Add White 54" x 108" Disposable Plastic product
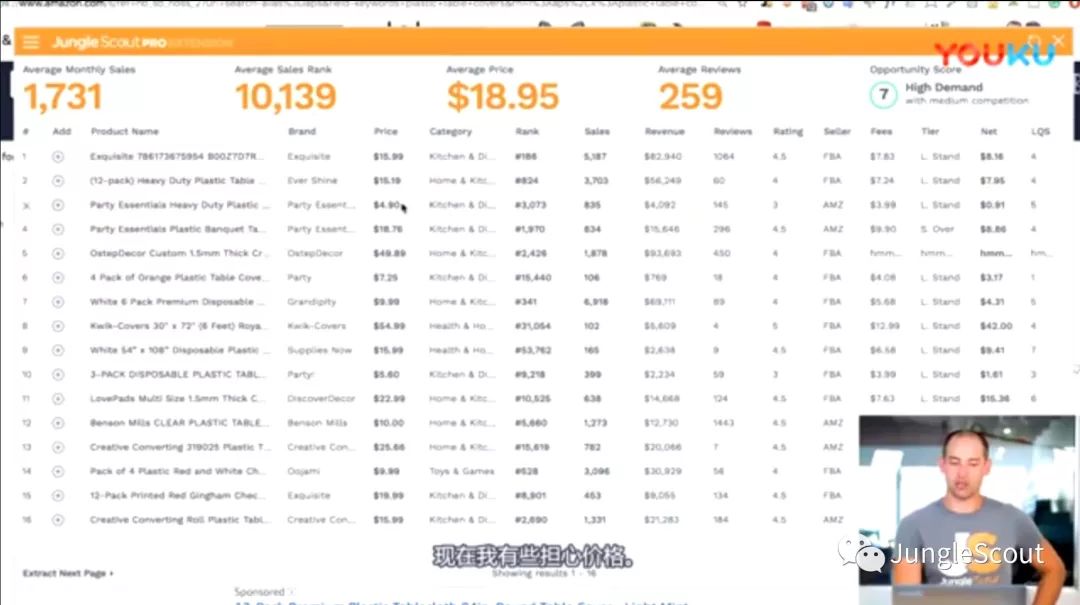 tap(58, 350)
